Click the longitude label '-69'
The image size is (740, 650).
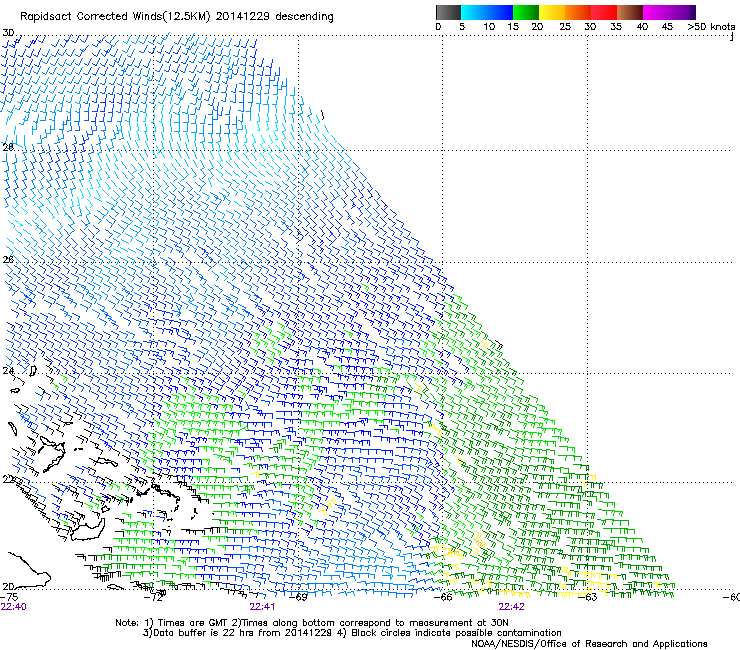click(x=299, y=597)
